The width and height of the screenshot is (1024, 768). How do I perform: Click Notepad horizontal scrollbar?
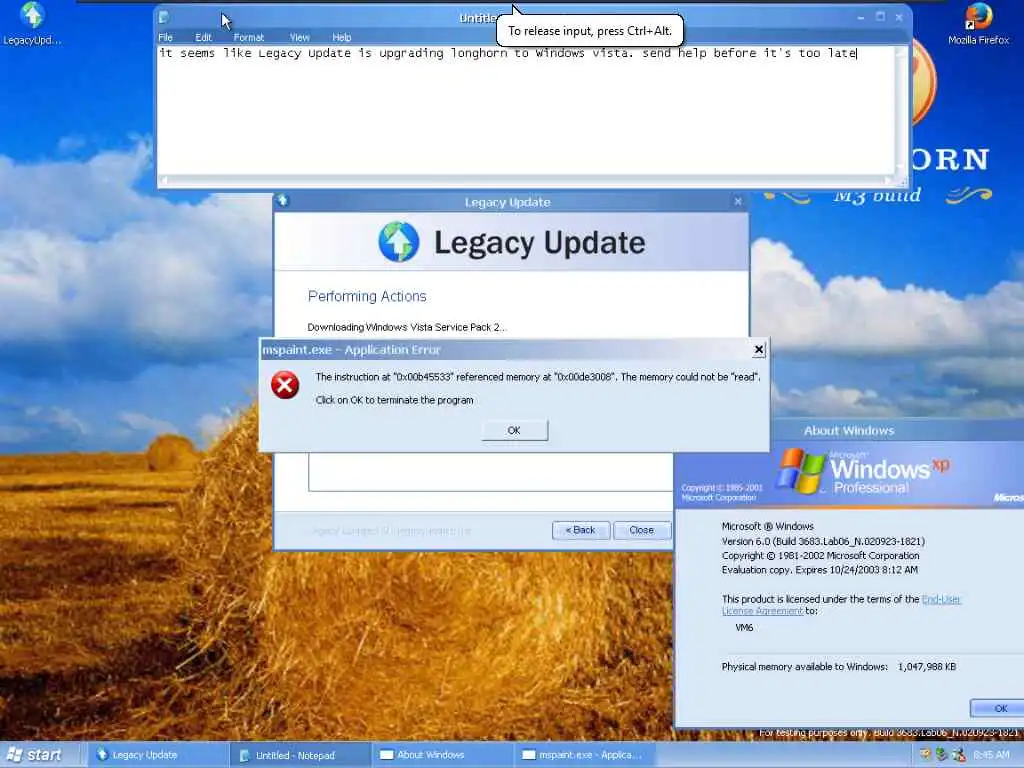(526, 180)
